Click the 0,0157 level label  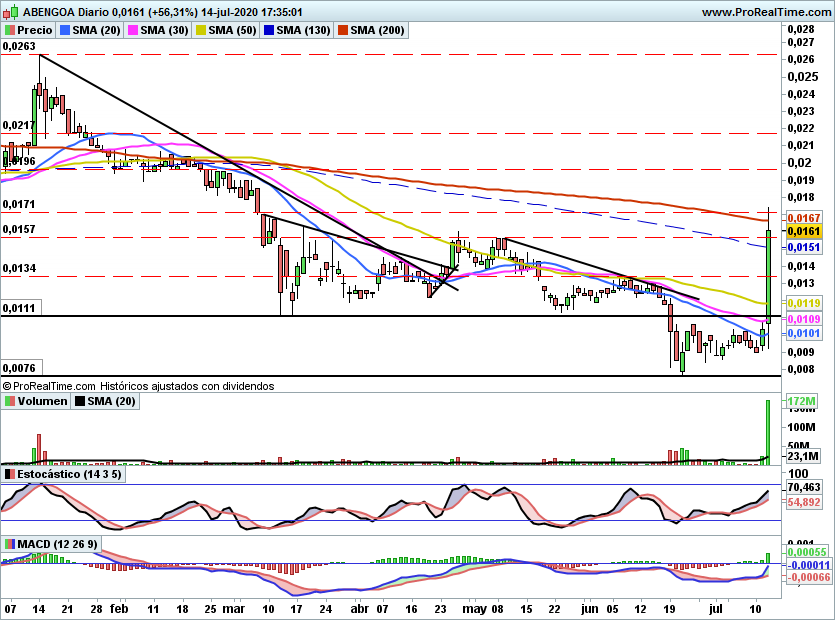click(x=19, y=229)
